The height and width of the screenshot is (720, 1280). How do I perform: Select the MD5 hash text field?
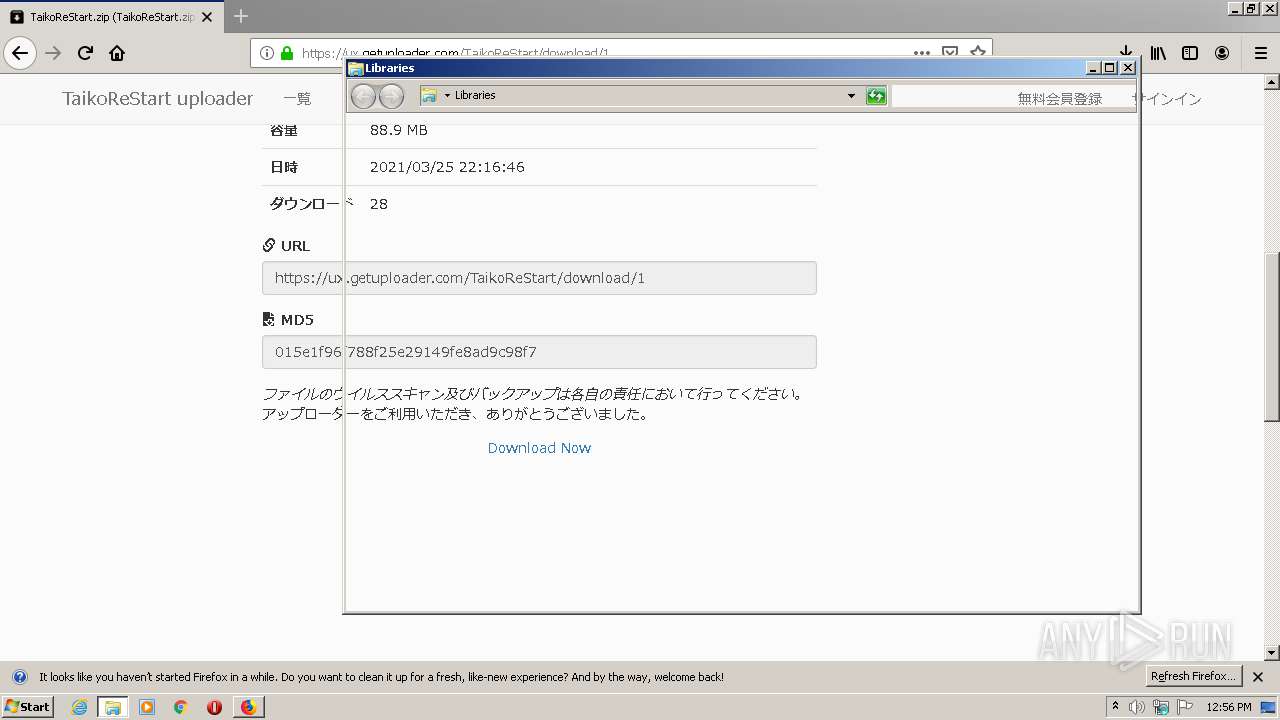(x=539, y=352)
